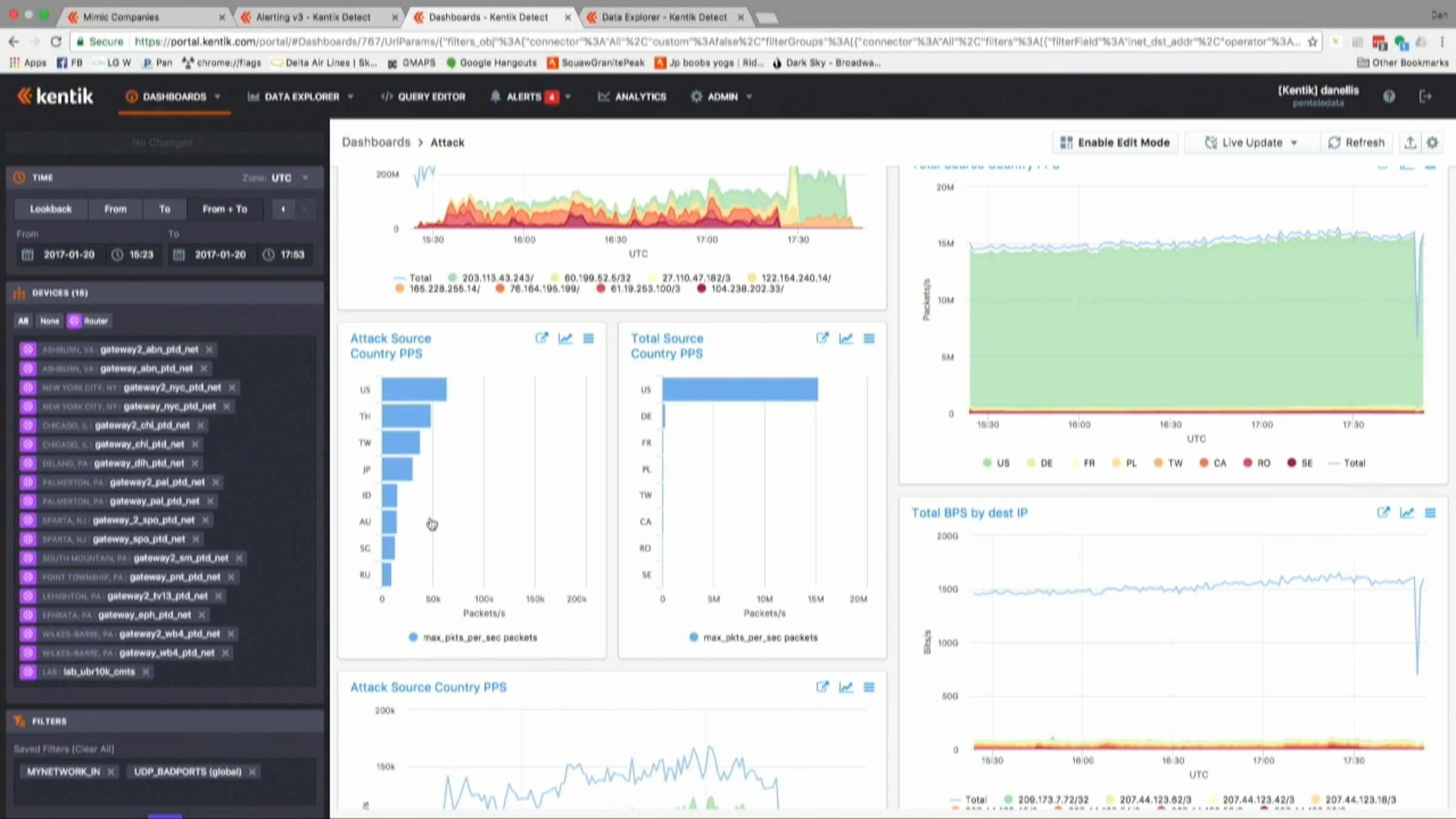Image resolution: width=1456 pixels, height=819 pixels.
Task: Open help question mark icon
Action: (1389, 96)
